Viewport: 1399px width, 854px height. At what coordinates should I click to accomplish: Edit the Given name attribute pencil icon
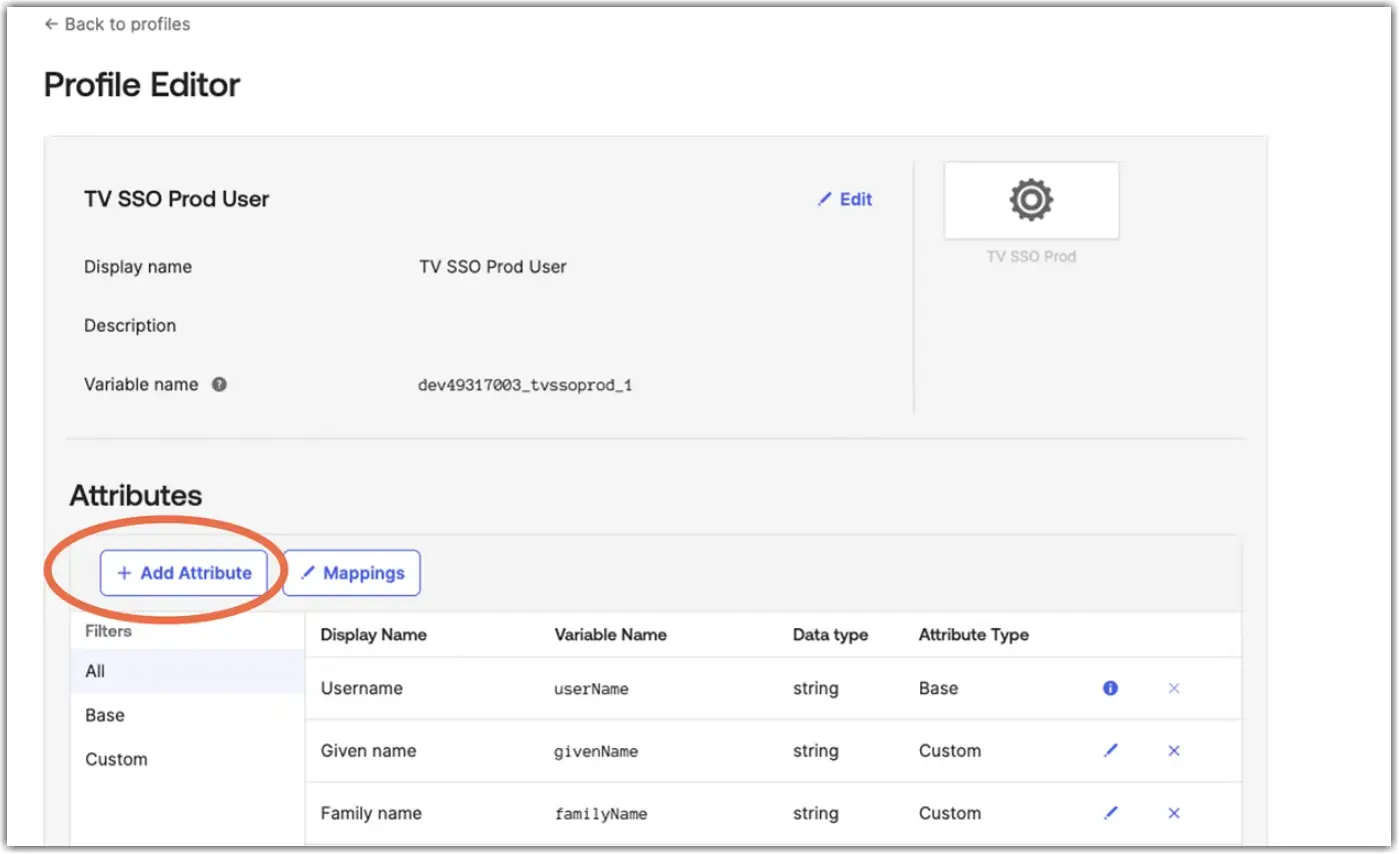pyautogui.click(x=1110, y=751)
